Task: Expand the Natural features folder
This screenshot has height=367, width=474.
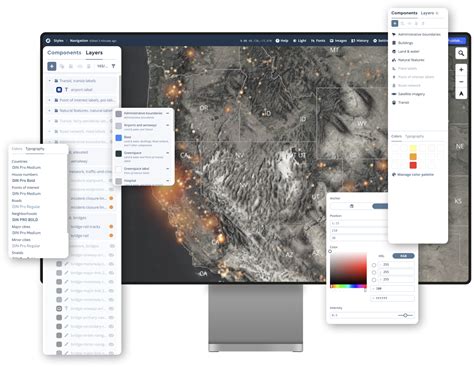Action: 50,110
